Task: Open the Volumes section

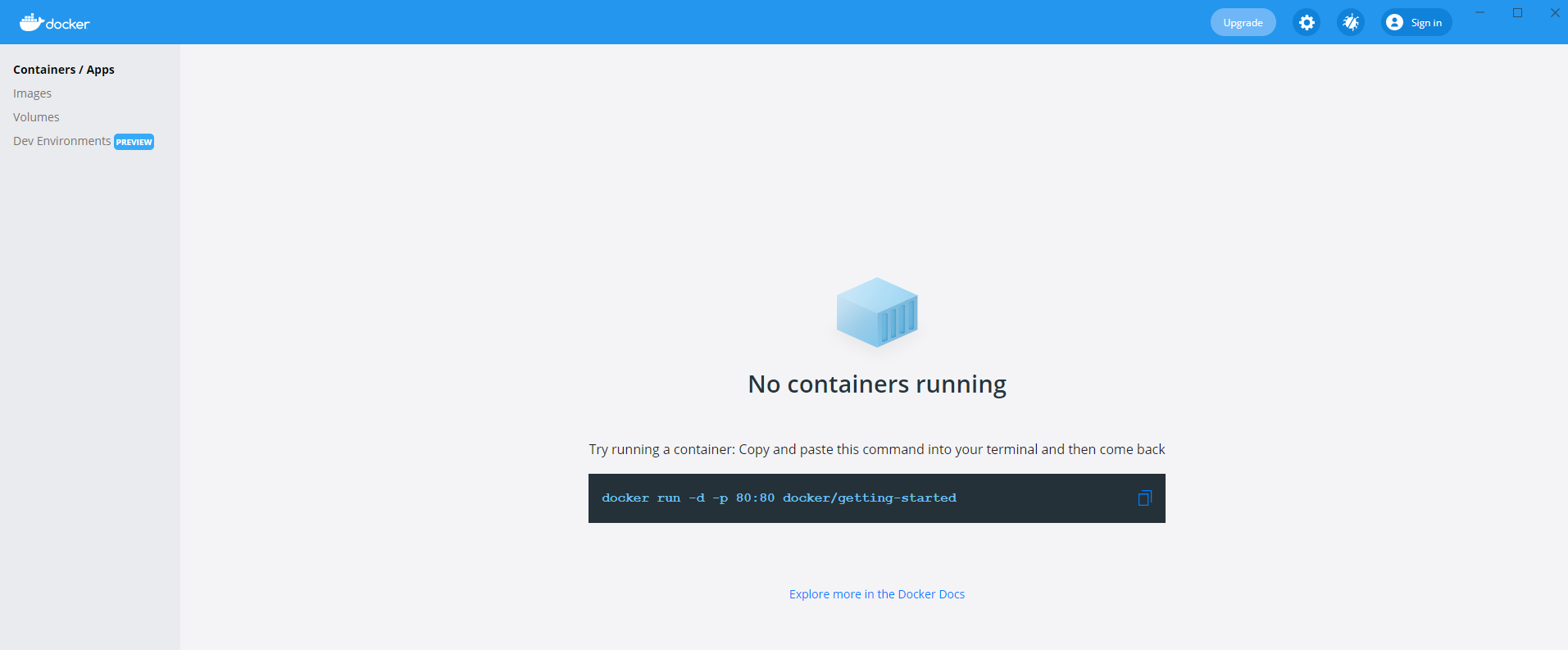Action: [x=36, y=117]
